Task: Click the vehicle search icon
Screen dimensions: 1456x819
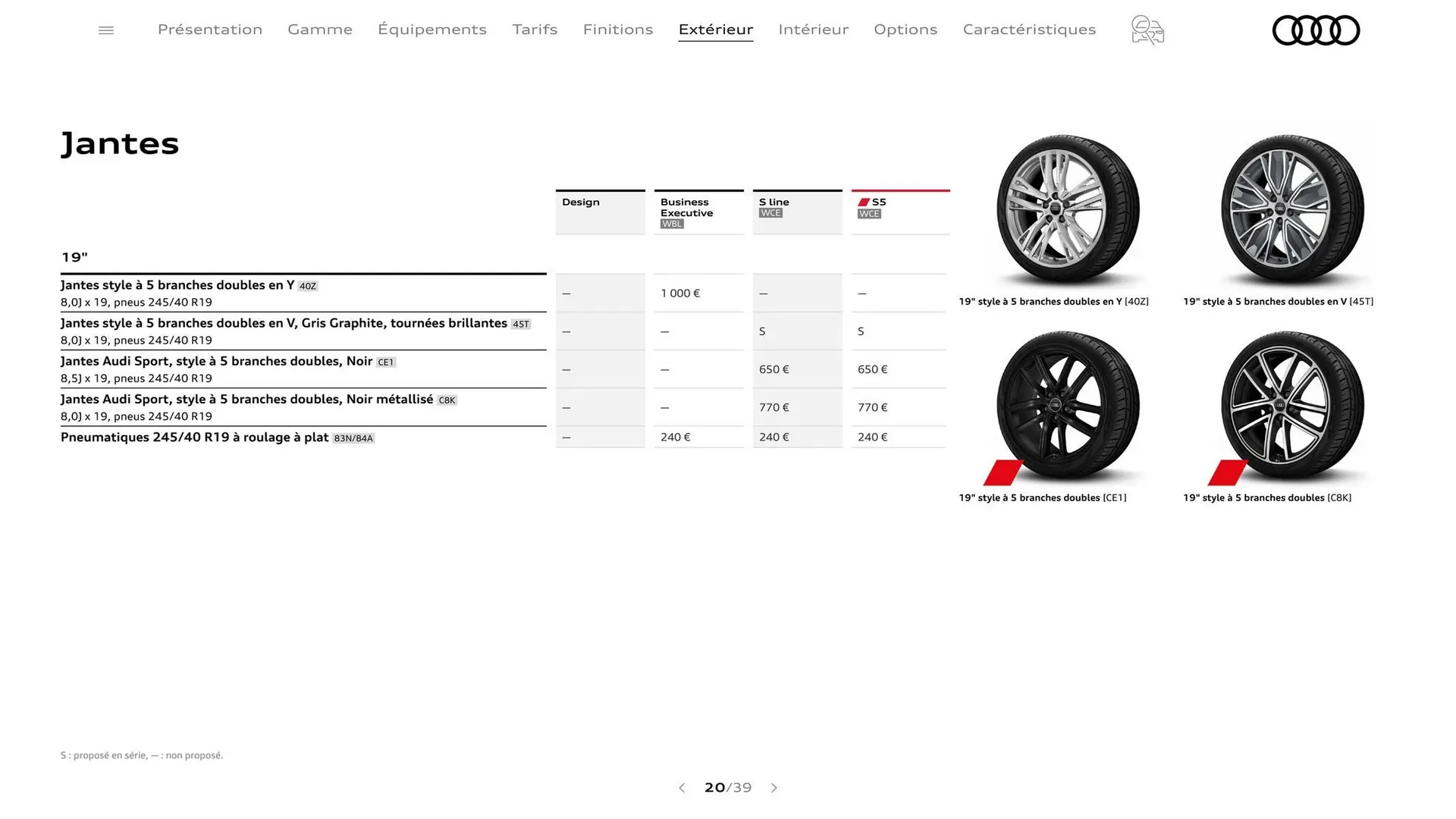Action: [x=1147, y=30]
